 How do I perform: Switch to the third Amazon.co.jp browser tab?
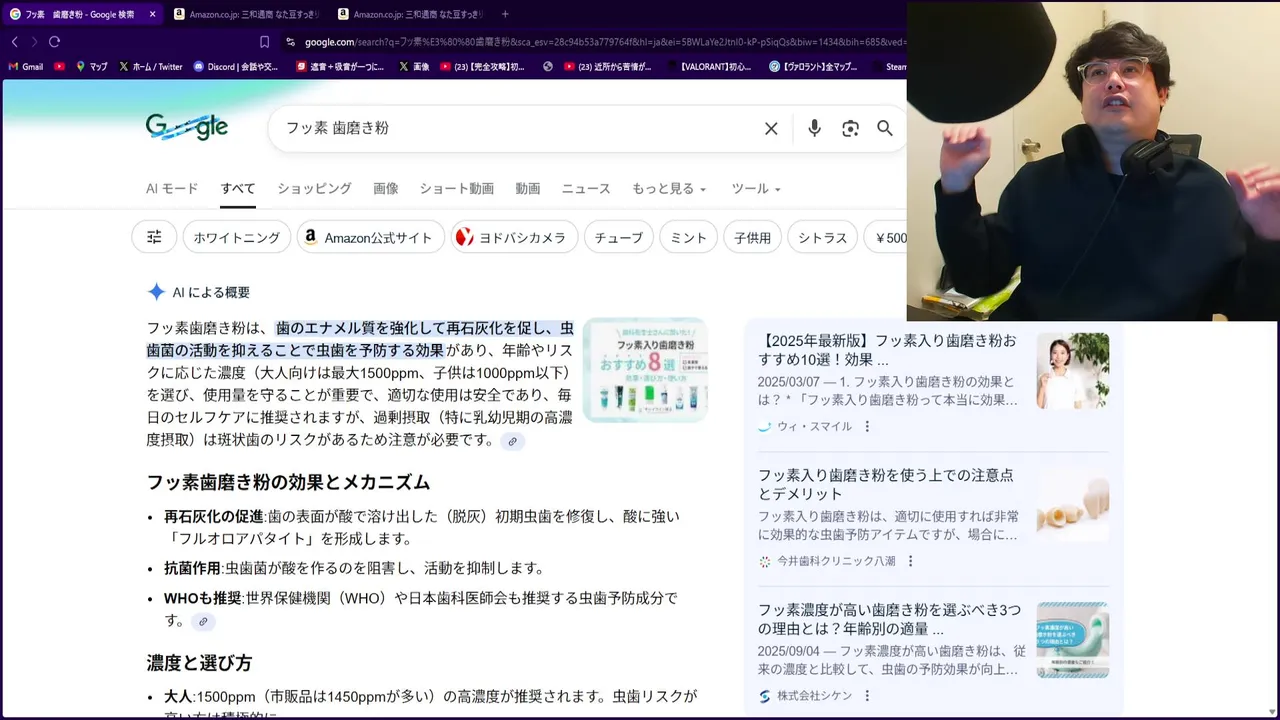410,14
